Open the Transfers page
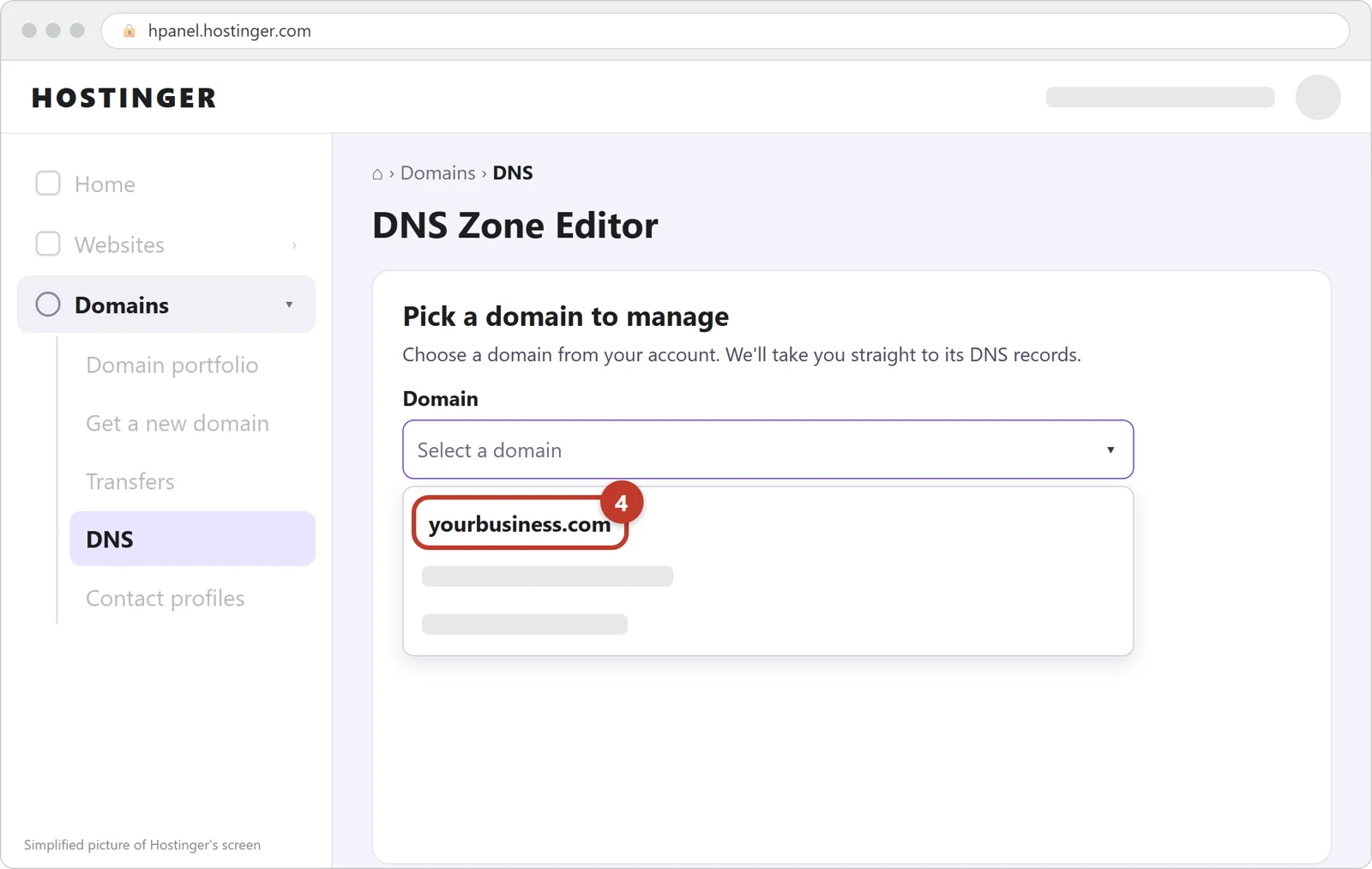 [x=130, y=481]
